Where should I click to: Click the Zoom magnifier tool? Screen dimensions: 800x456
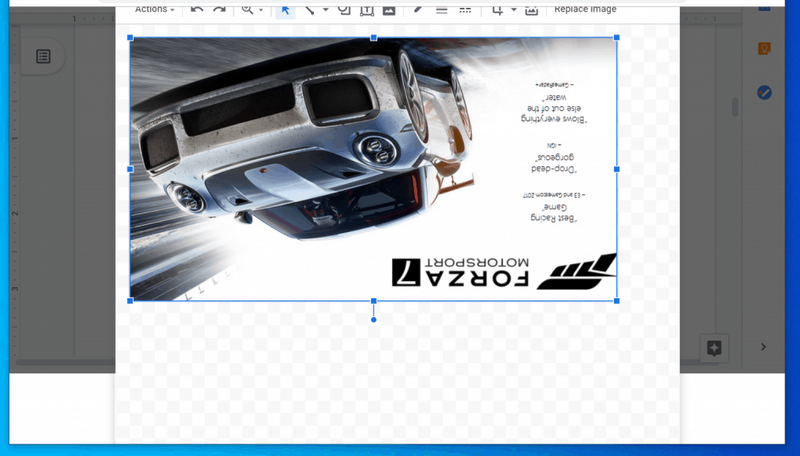247,9
